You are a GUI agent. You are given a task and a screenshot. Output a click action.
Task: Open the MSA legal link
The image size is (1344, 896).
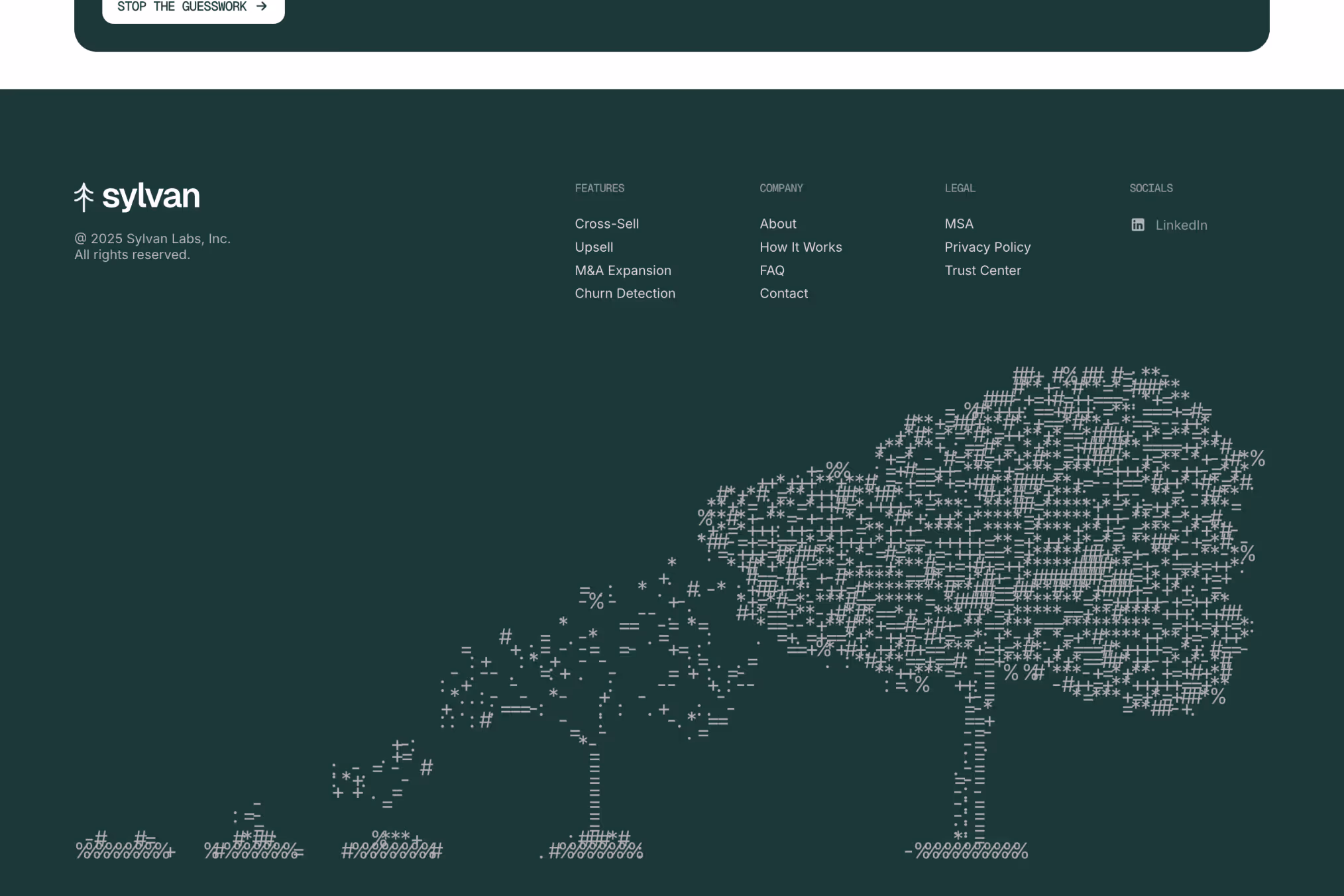958,224
